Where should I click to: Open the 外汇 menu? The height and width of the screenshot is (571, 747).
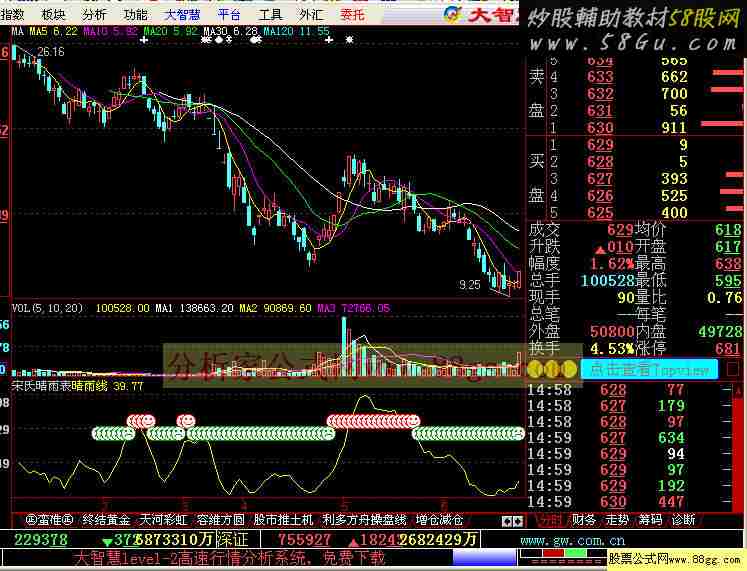312,15
